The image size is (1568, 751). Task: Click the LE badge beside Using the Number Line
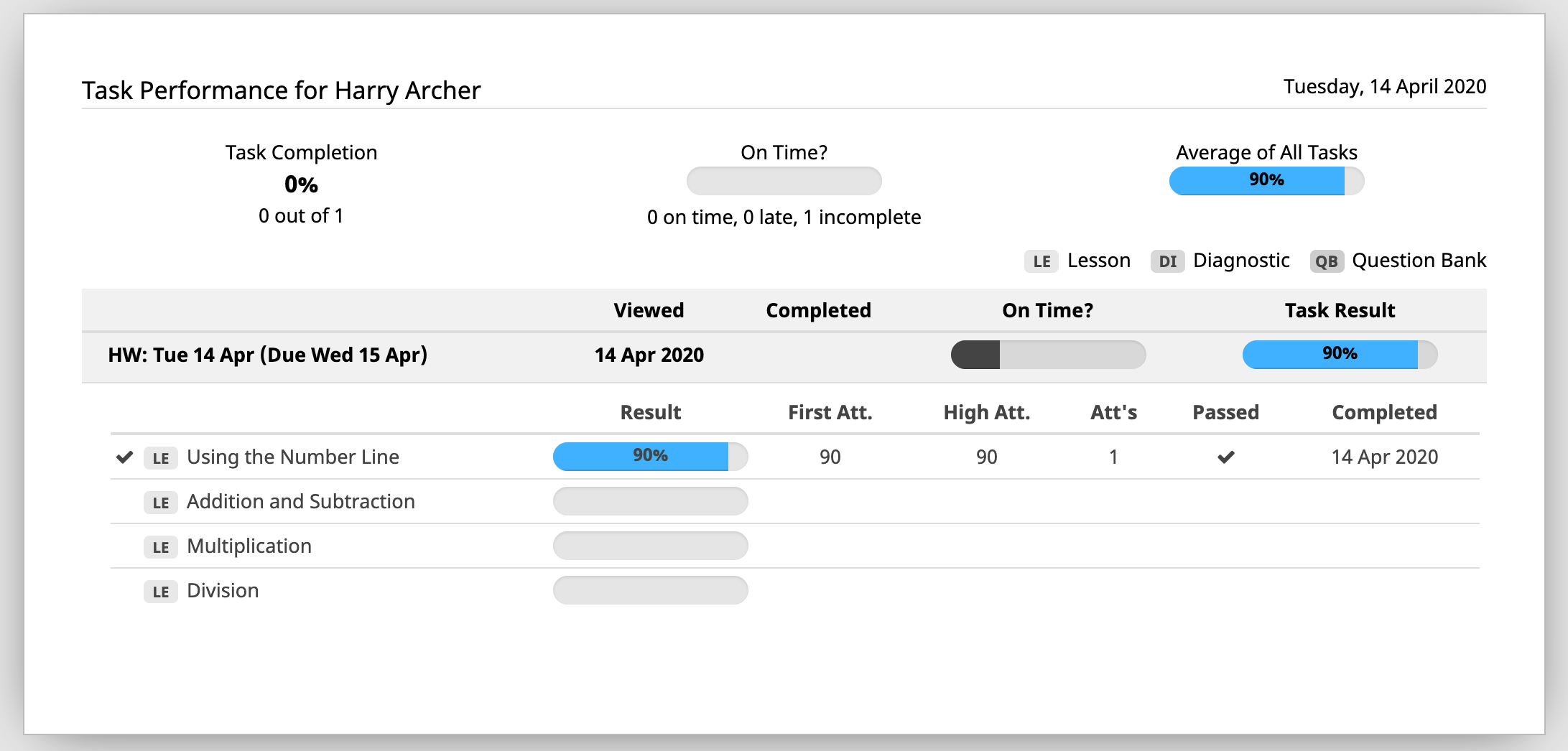click(161, 458)
